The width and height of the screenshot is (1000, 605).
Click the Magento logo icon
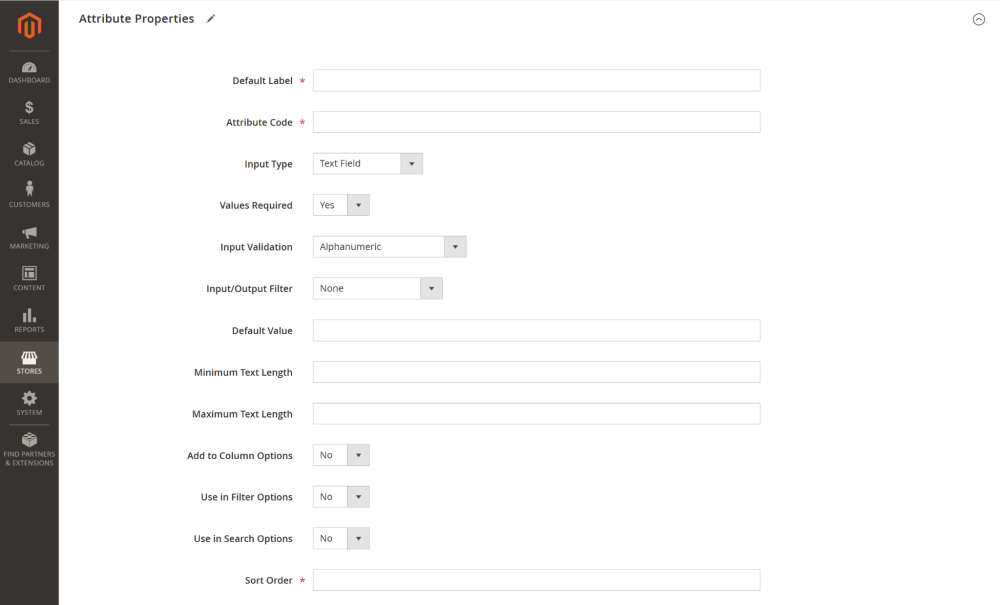[x=29, y=26]
